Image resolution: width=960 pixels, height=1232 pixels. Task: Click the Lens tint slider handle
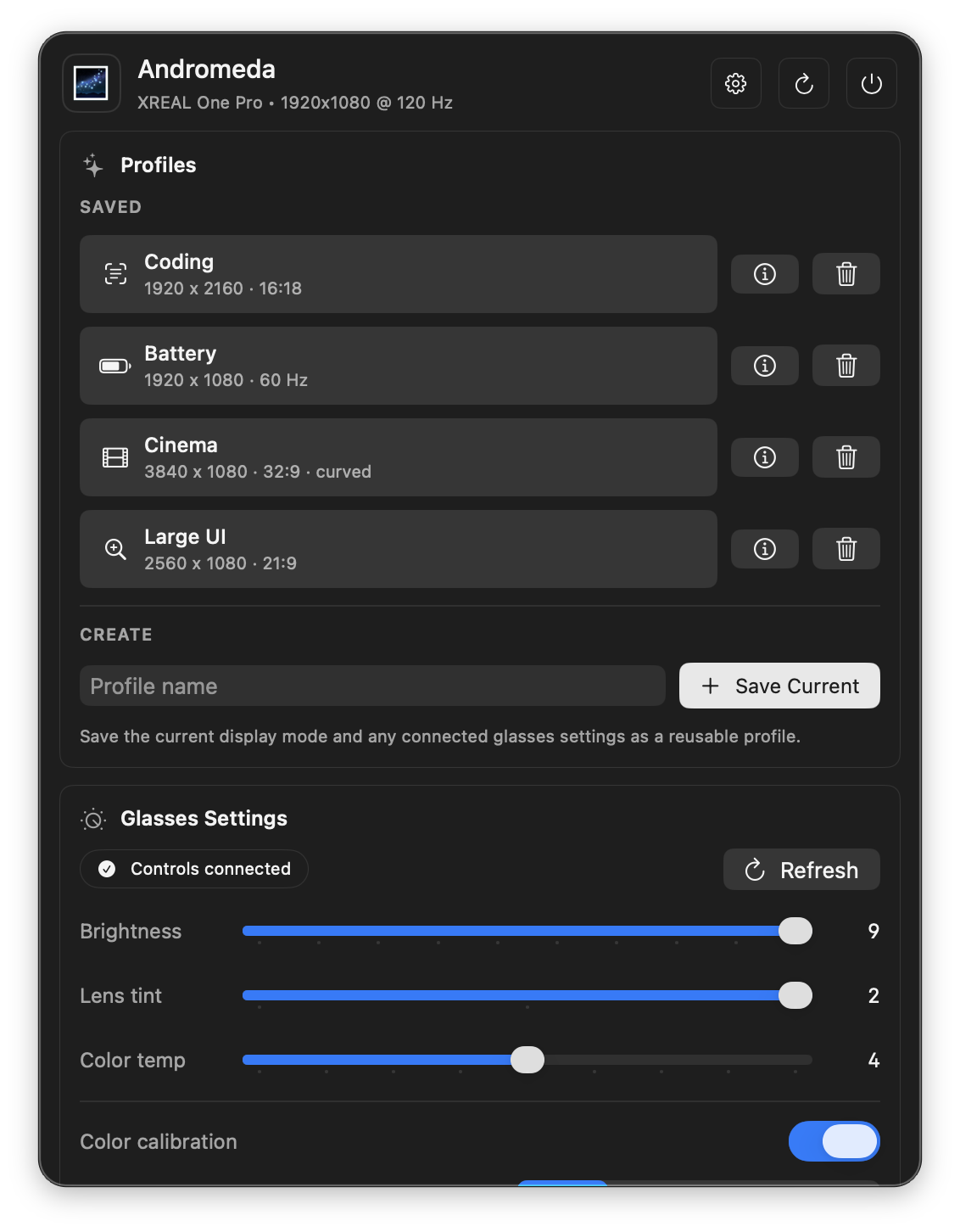tap(795, 995)
